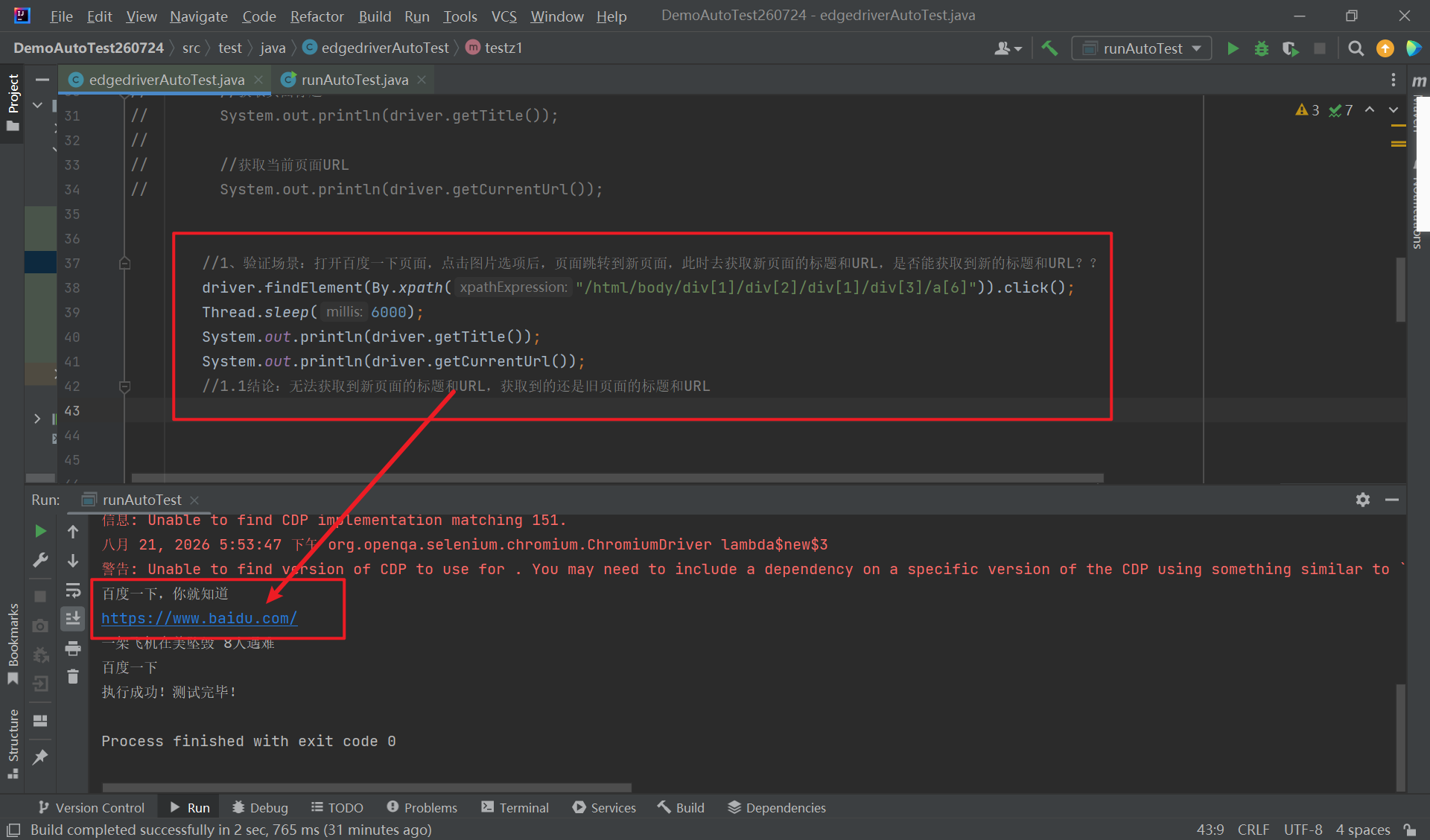Image resolution: width=1430 pixels, height=840 pixels.
Task: Open run configuration wrench icon
Action: (40, 560)
